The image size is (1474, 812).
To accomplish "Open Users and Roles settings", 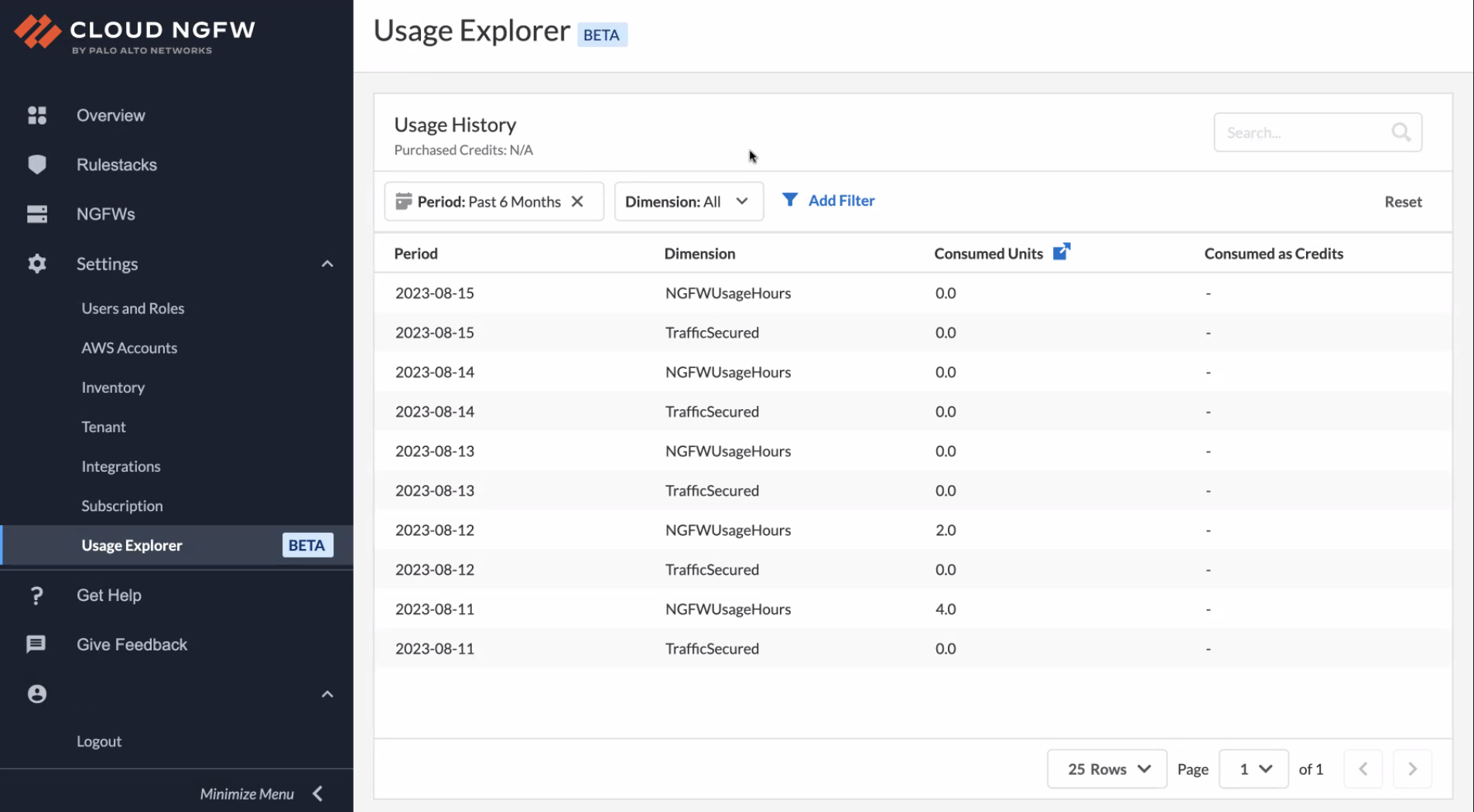I will point(133,309).
